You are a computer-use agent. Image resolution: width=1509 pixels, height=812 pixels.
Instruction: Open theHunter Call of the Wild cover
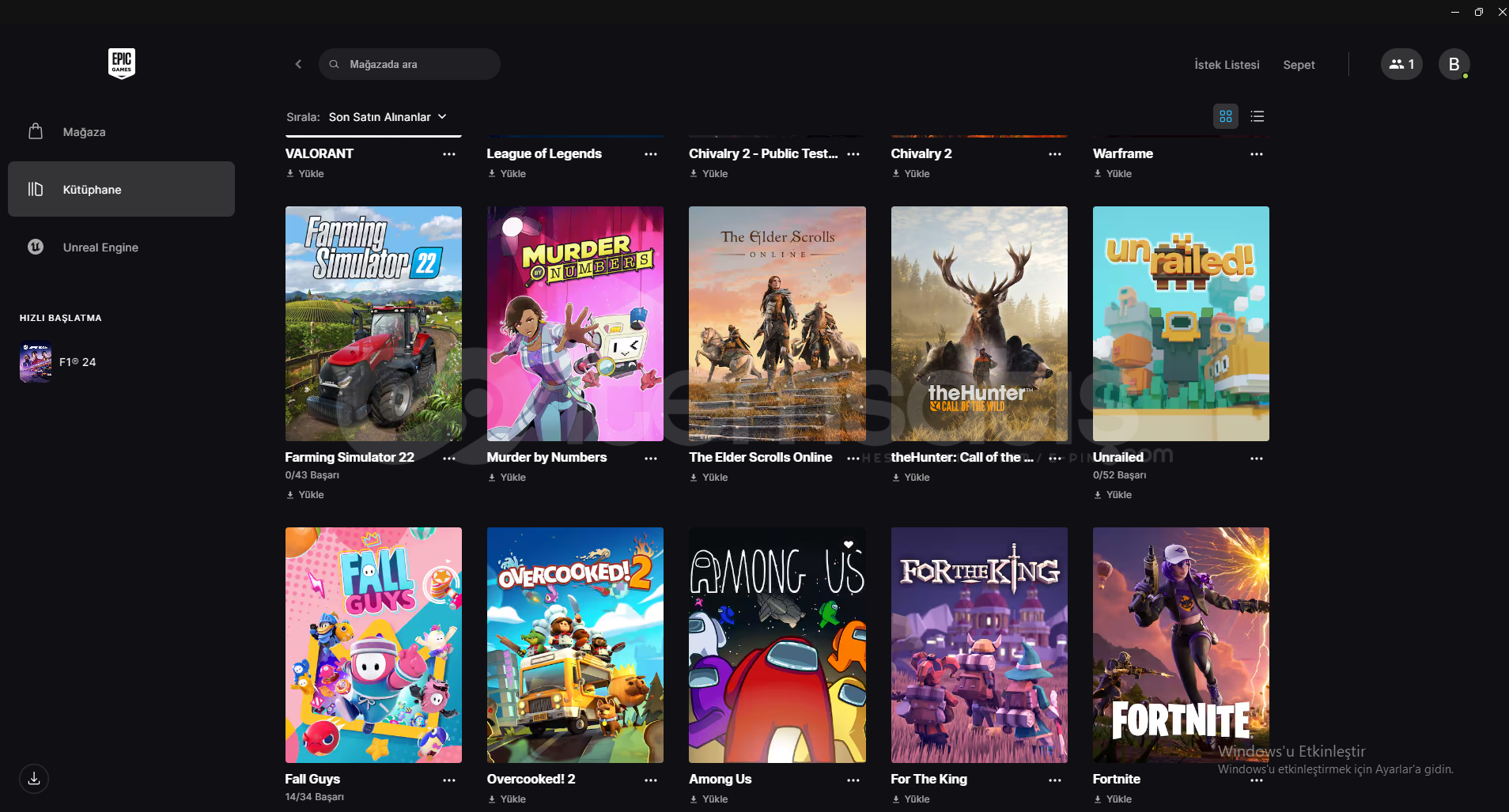click(x=979, y=323)
